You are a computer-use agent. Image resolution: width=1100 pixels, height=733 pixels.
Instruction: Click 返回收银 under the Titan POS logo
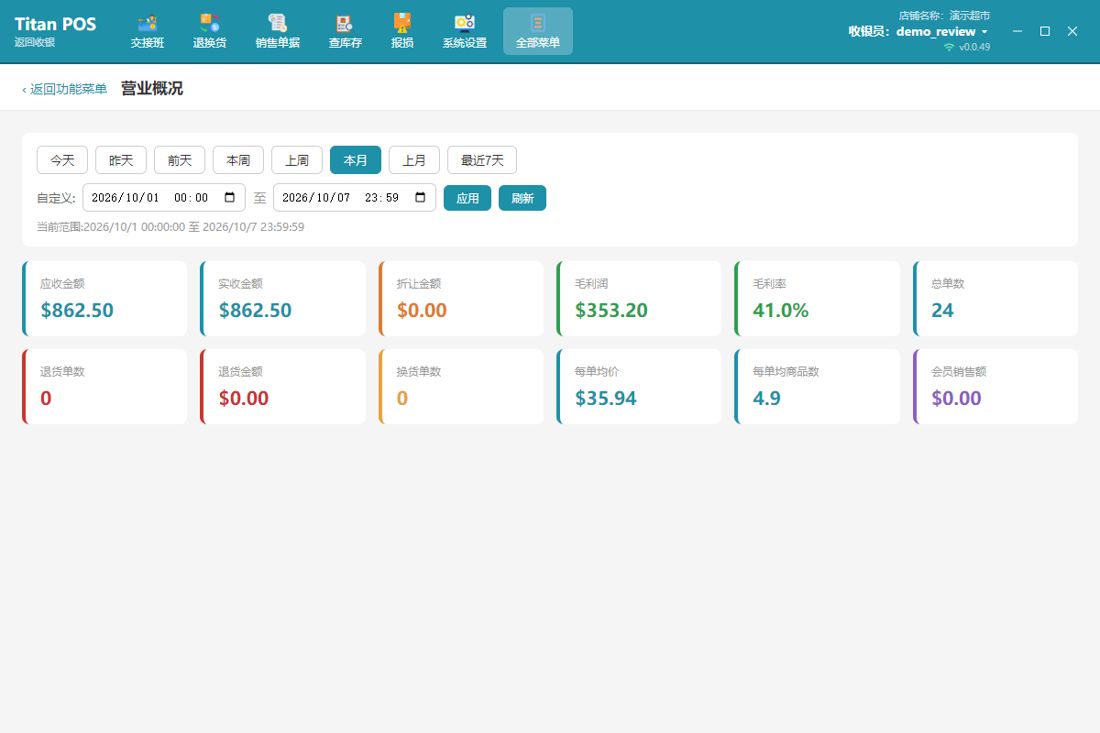[x=35, y=42]
